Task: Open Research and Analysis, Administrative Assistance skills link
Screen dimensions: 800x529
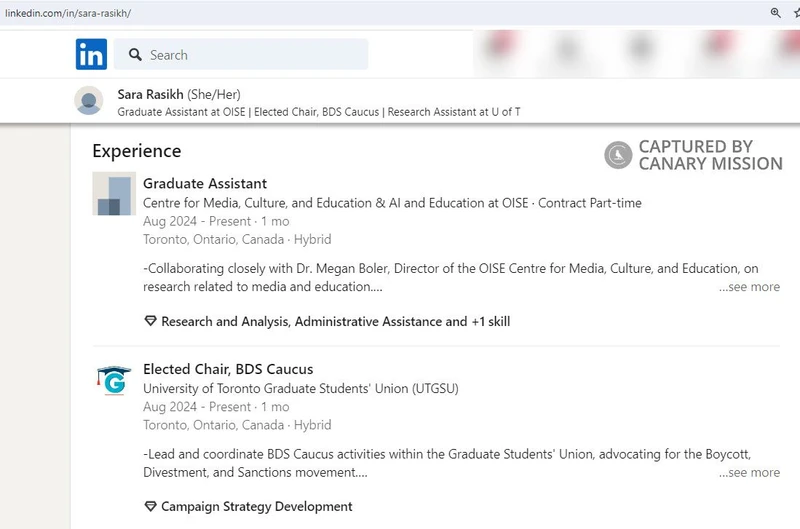Action: click(335, 321)
